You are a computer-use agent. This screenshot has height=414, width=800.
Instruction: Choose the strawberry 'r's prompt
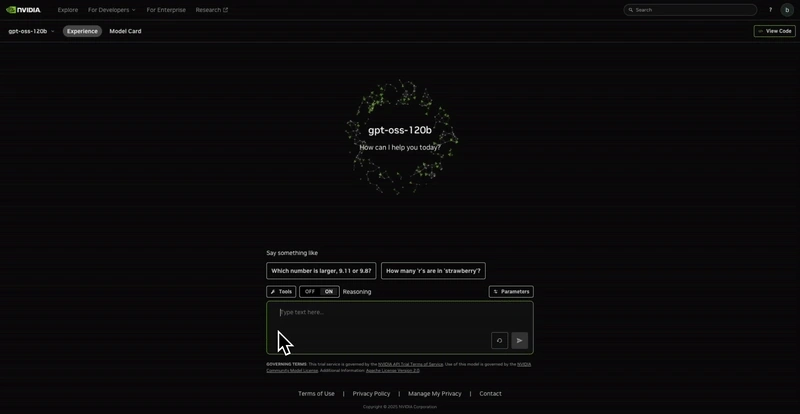[x=433, y=271]
